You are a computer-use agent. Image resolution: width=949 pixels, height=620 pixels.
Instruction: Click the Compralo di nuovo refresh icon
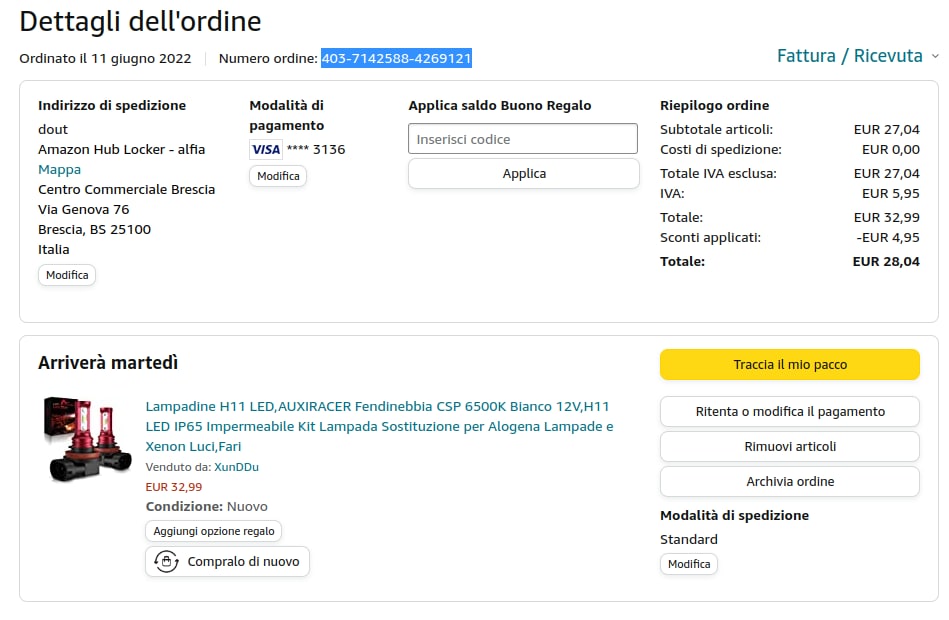[166, 562]
